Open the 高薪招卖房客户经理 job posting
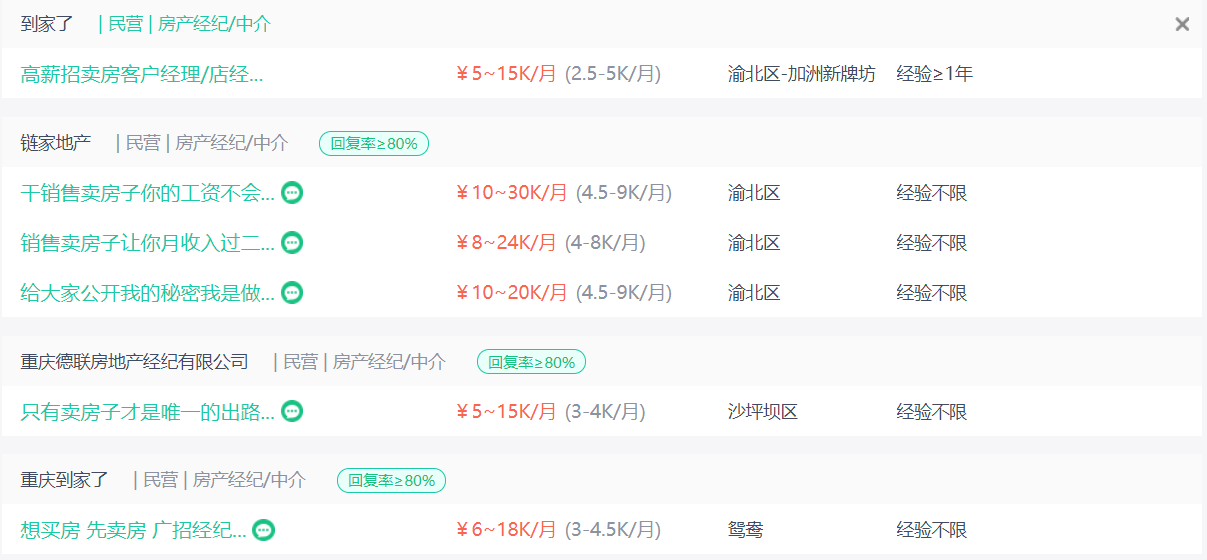1207x560 pixels. click(x=142, y=74)
